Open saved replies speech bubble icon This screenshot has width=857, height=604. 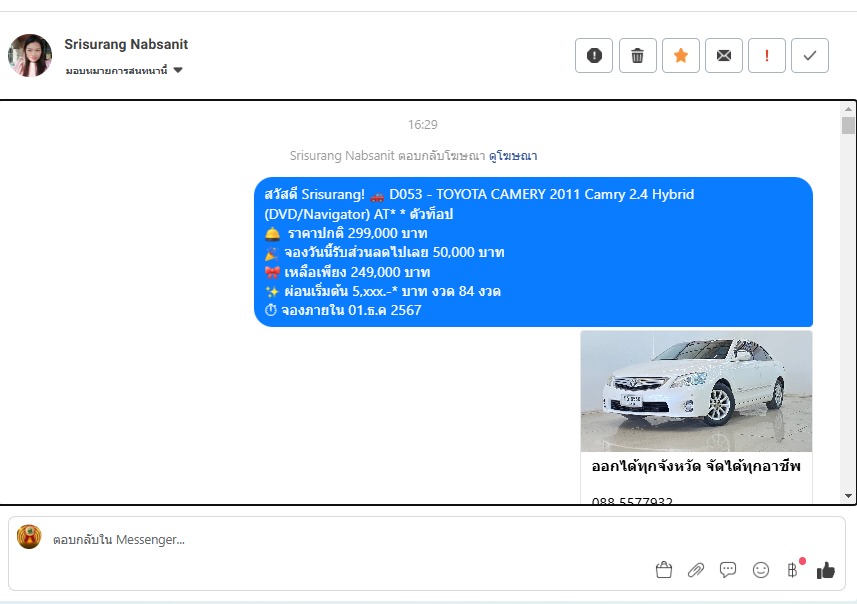coord(728,570)
